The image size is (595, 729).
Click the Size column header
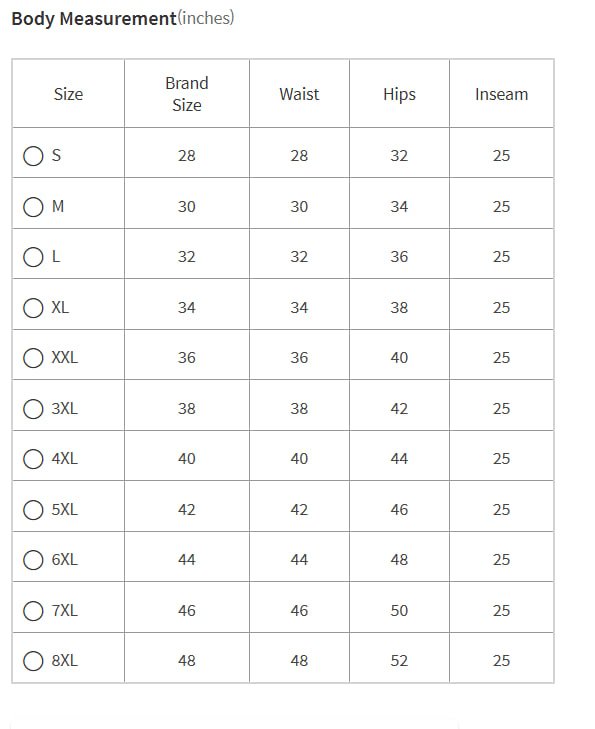click(68, 94)
